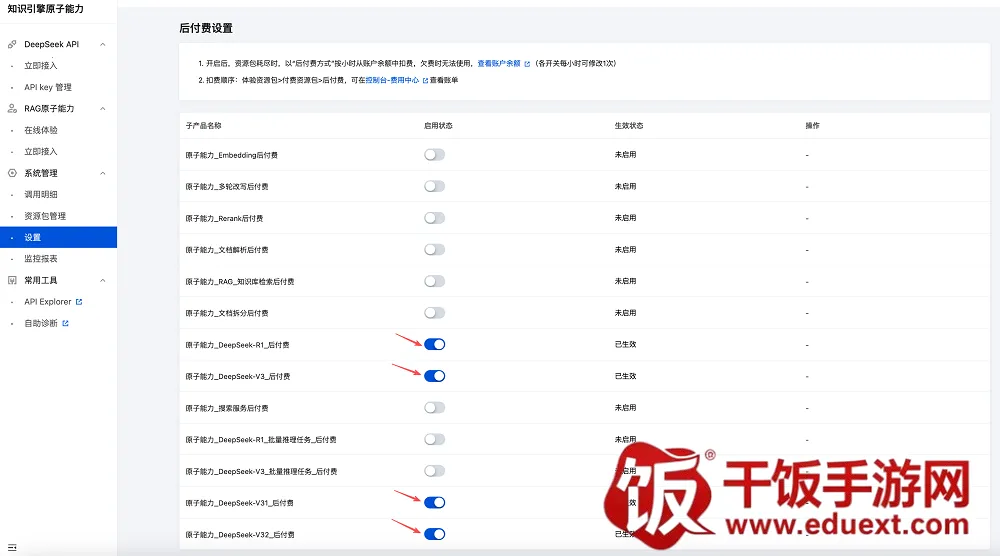This screenshot has width=1000, height=556.
Task: Click the RAG原子能力 section label
Action: pyautogui.click(x=49, y=108)
